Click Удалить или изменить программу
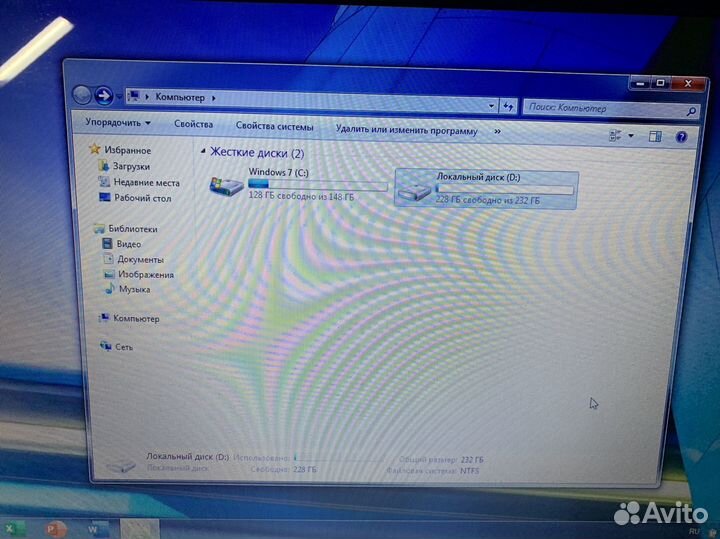 [x=406, y=130]
